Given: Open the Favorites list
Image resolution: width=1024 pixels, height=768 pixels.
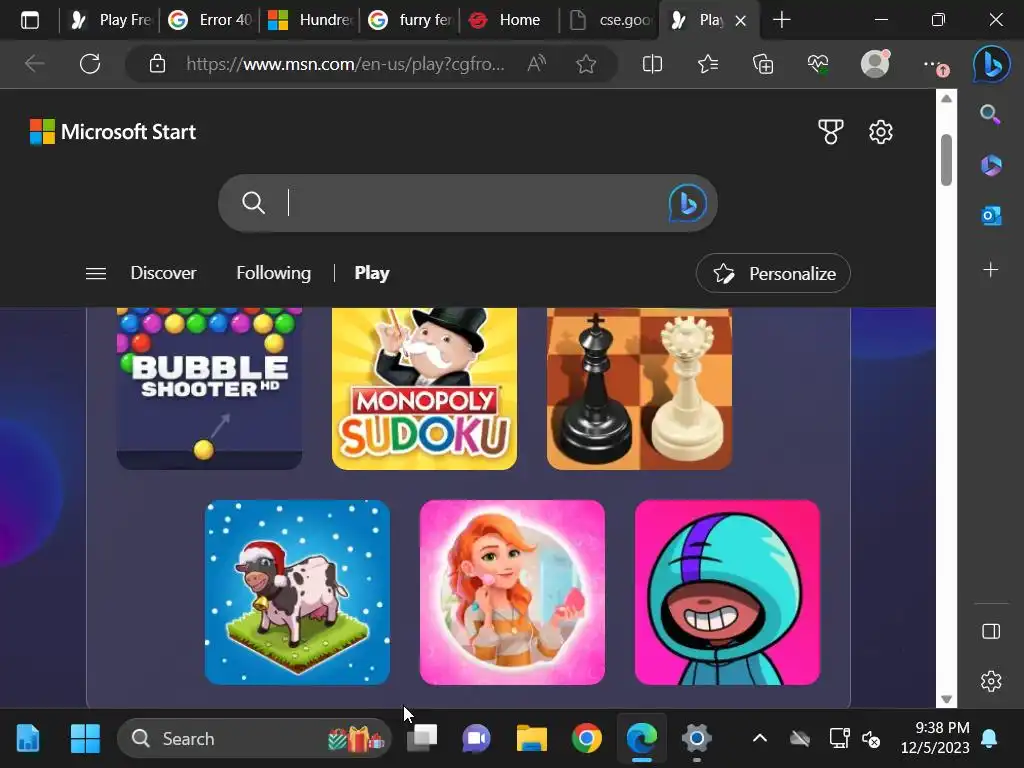Looking at the screenshot, I should tap(707, 64).
